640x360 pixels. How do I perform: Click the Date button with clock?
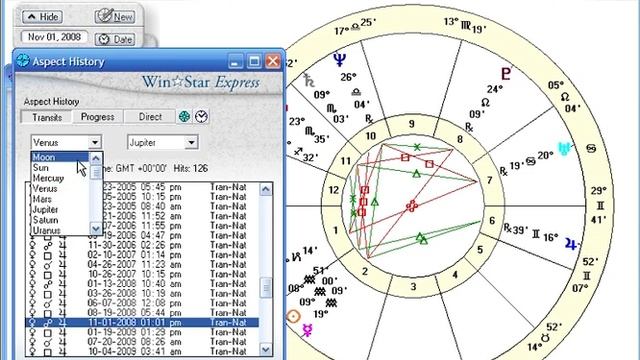tap(115, 39)
